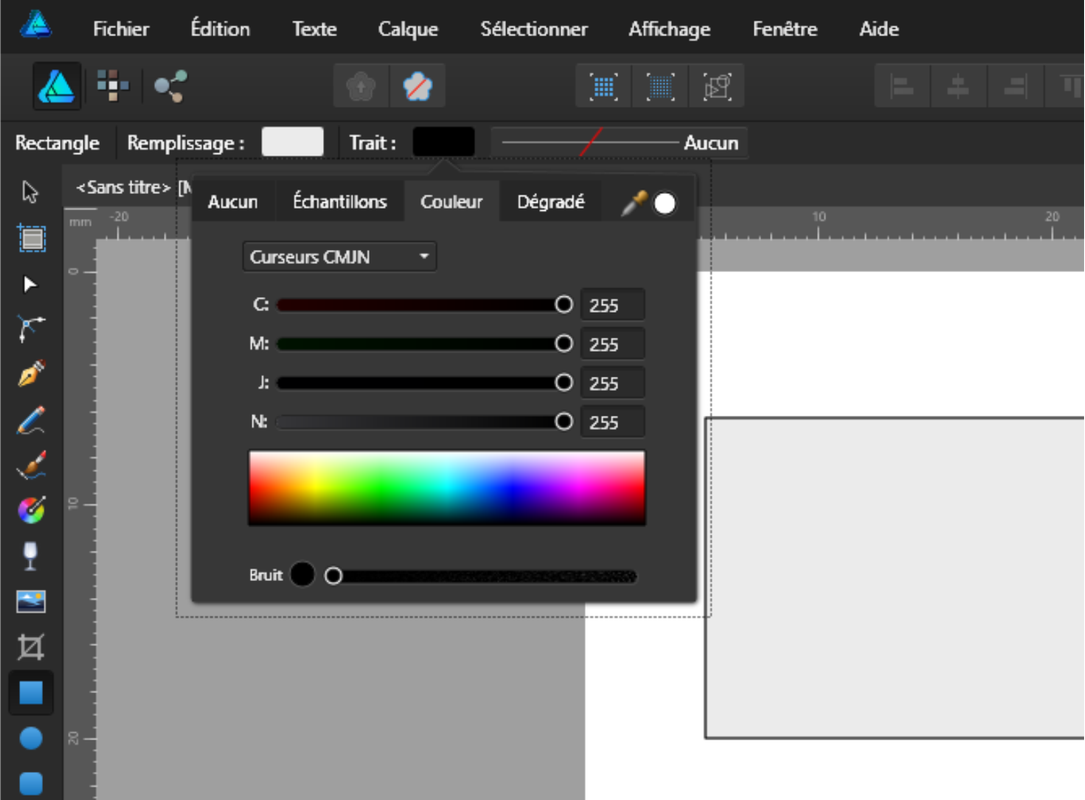Image resolution: width=1085 pixels, height=800 pixels.
Task: Select the grey rectangle on canvas
Action: (895, 578)
